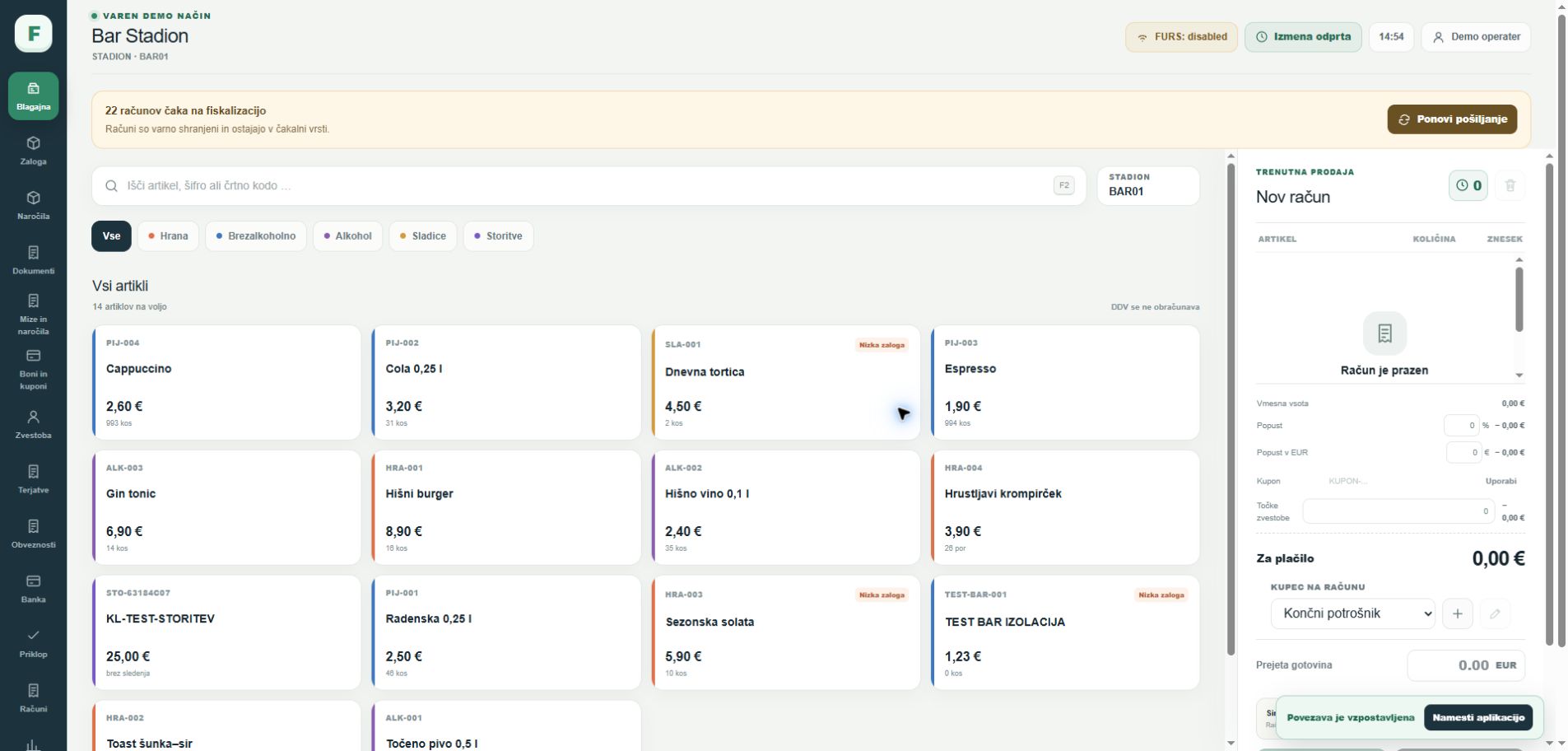Click "22 računov čaka na fiskalizacijo" text
Viewport: 1568px width, 751px height.
[185, 111]
